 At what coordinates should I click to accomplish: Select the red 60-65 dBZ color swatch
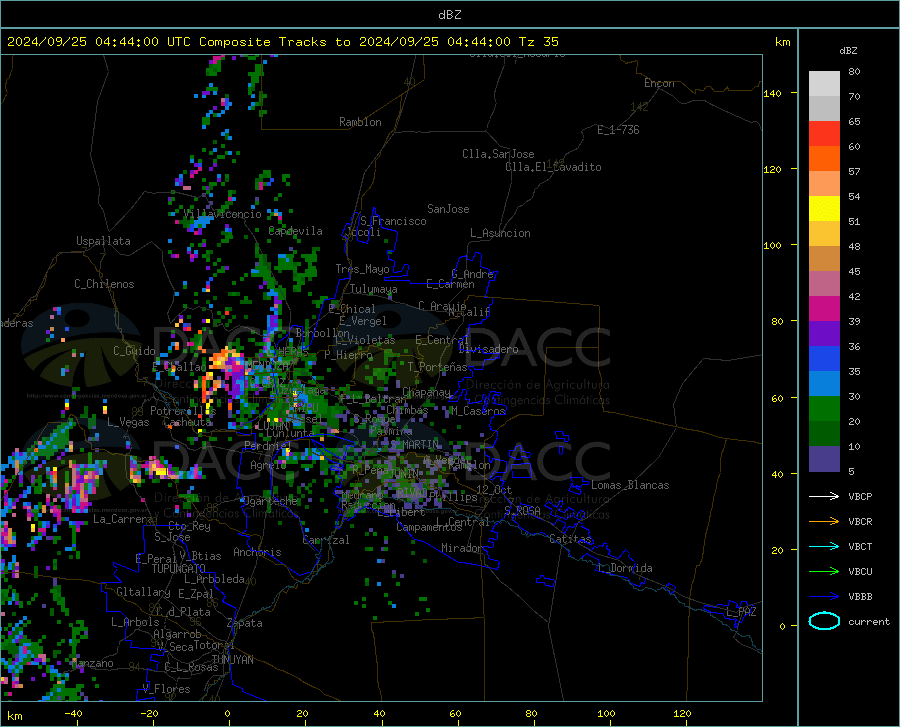coord(824,134)
